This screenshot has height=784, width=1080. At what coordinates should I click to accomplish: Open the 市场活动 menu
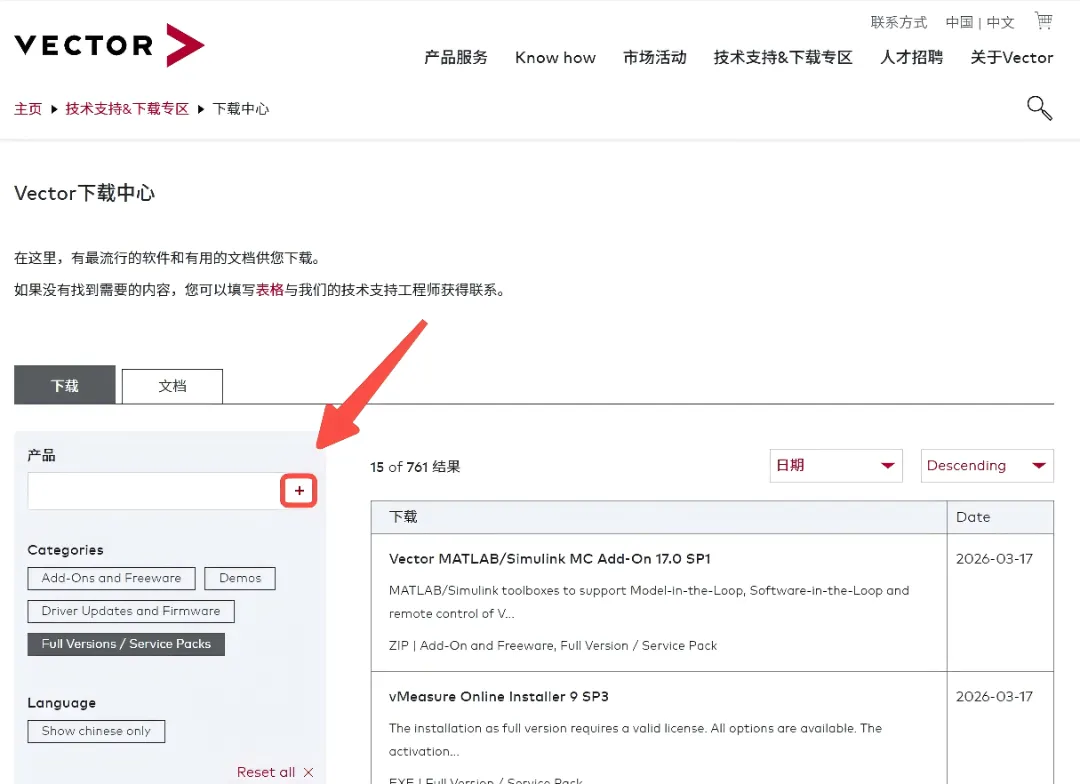click(654, 57)
